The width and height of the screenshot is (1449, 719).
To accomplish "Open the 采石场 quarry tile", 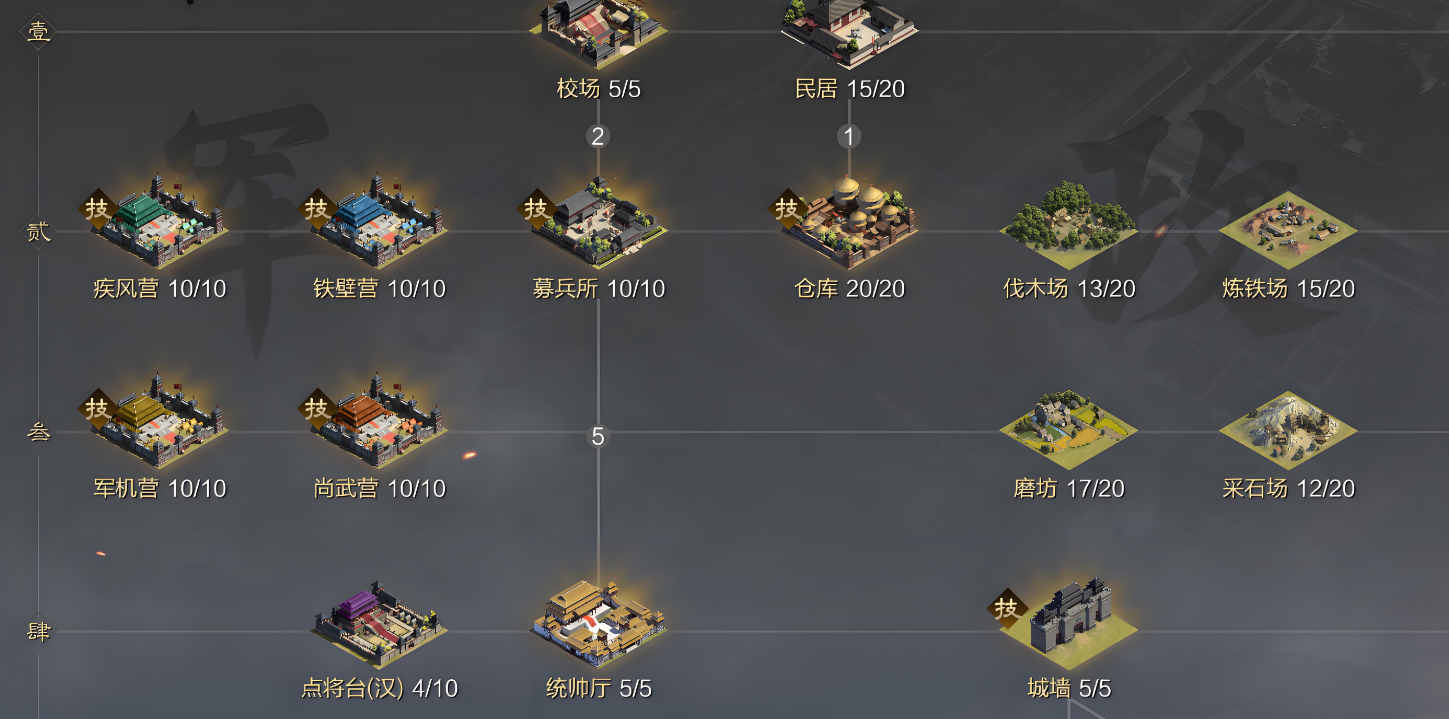I will pyautogui.click(x=1288, y=430).
